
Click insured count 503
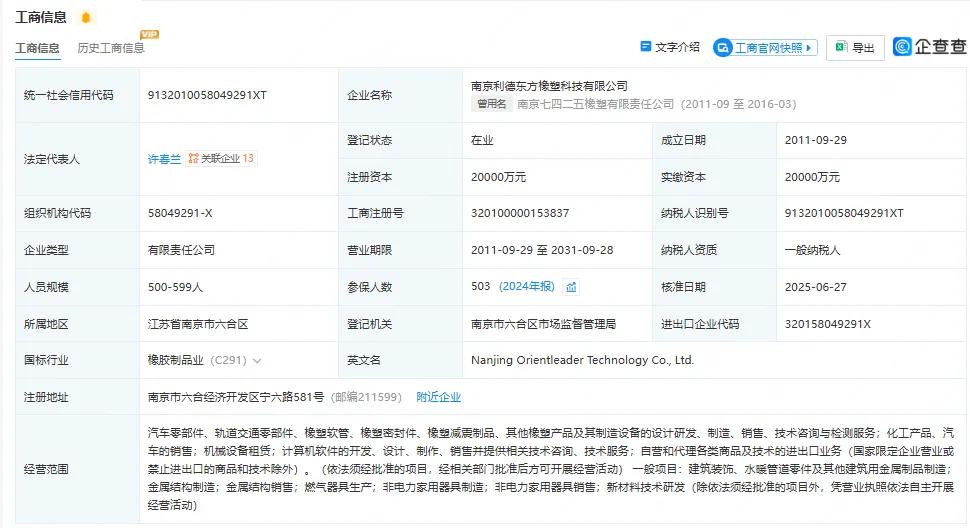(480, 286)
